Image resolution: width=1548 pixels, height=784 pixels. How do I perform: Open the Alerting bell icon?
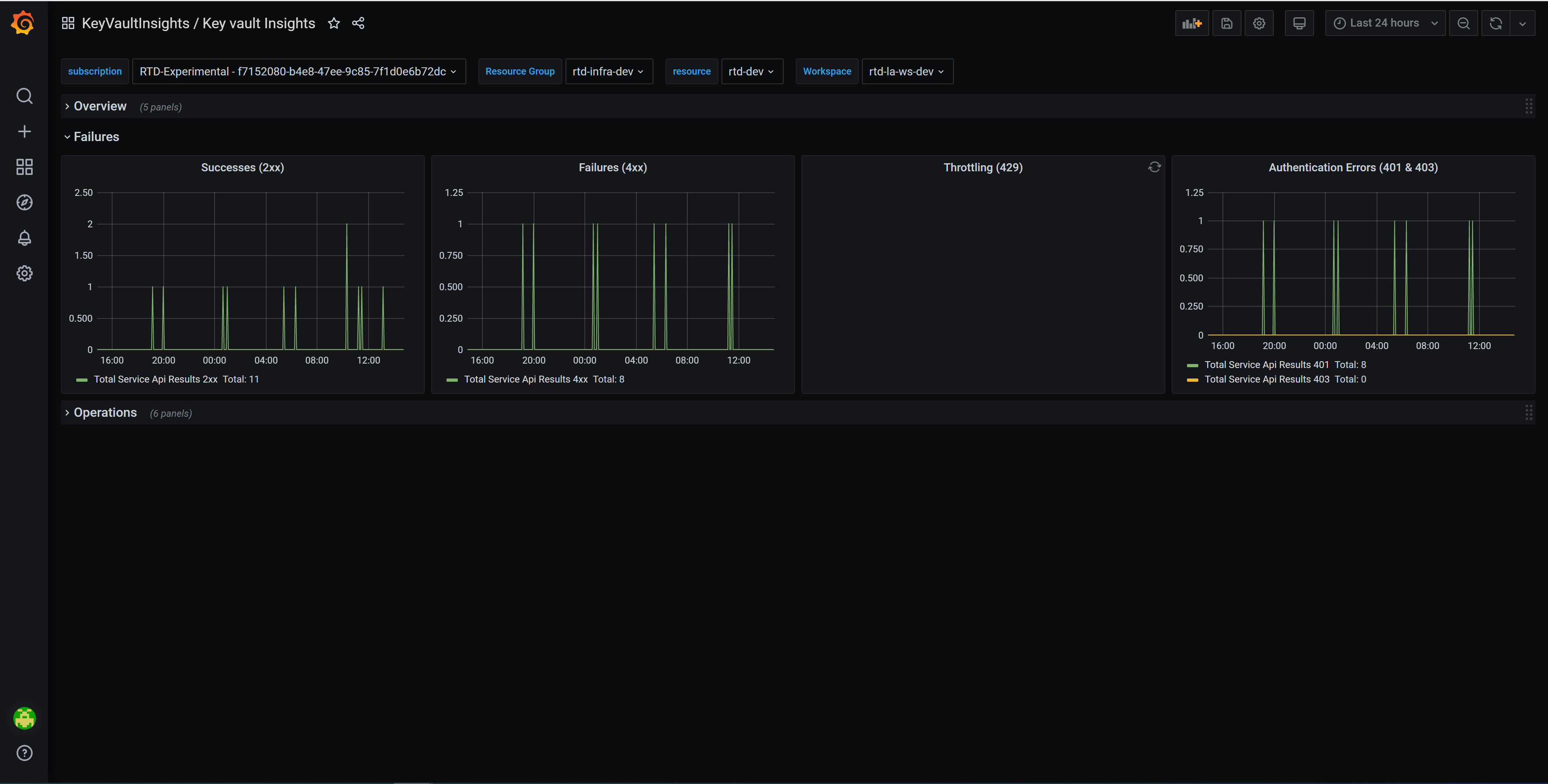[x=24, y=238]
